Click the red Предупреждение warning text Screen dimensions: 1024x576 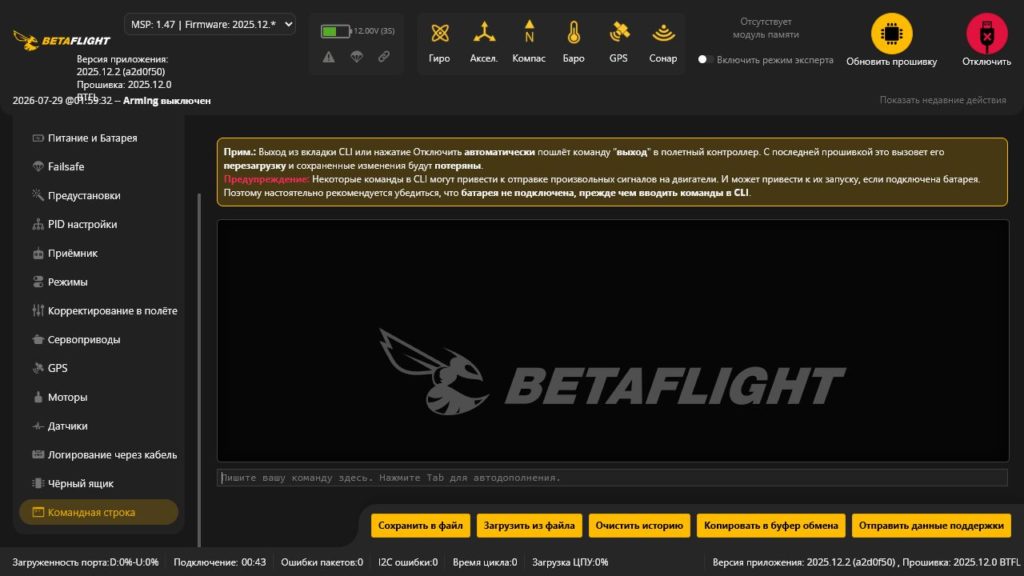tap(266, 179)
